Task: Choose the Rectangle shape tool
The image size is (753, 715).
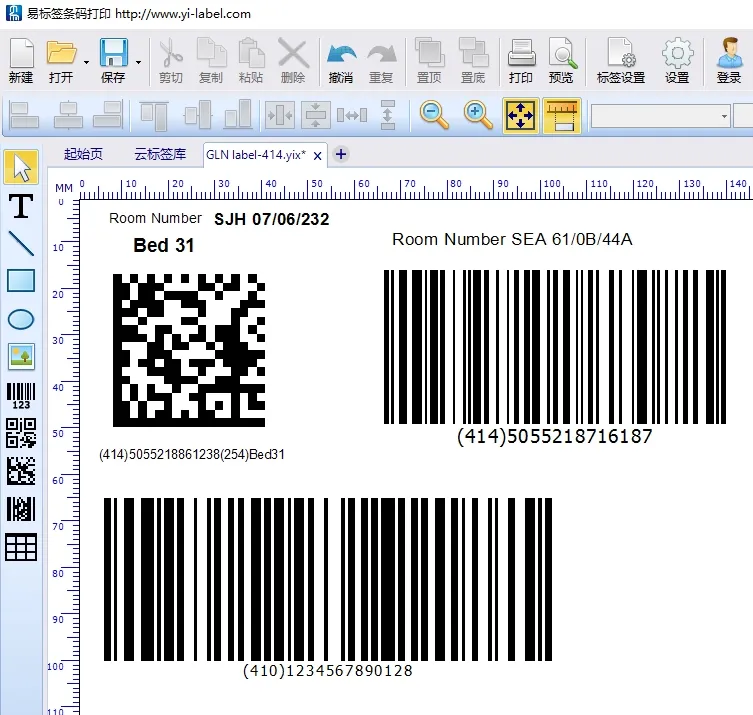Action: tap(21, 281)
